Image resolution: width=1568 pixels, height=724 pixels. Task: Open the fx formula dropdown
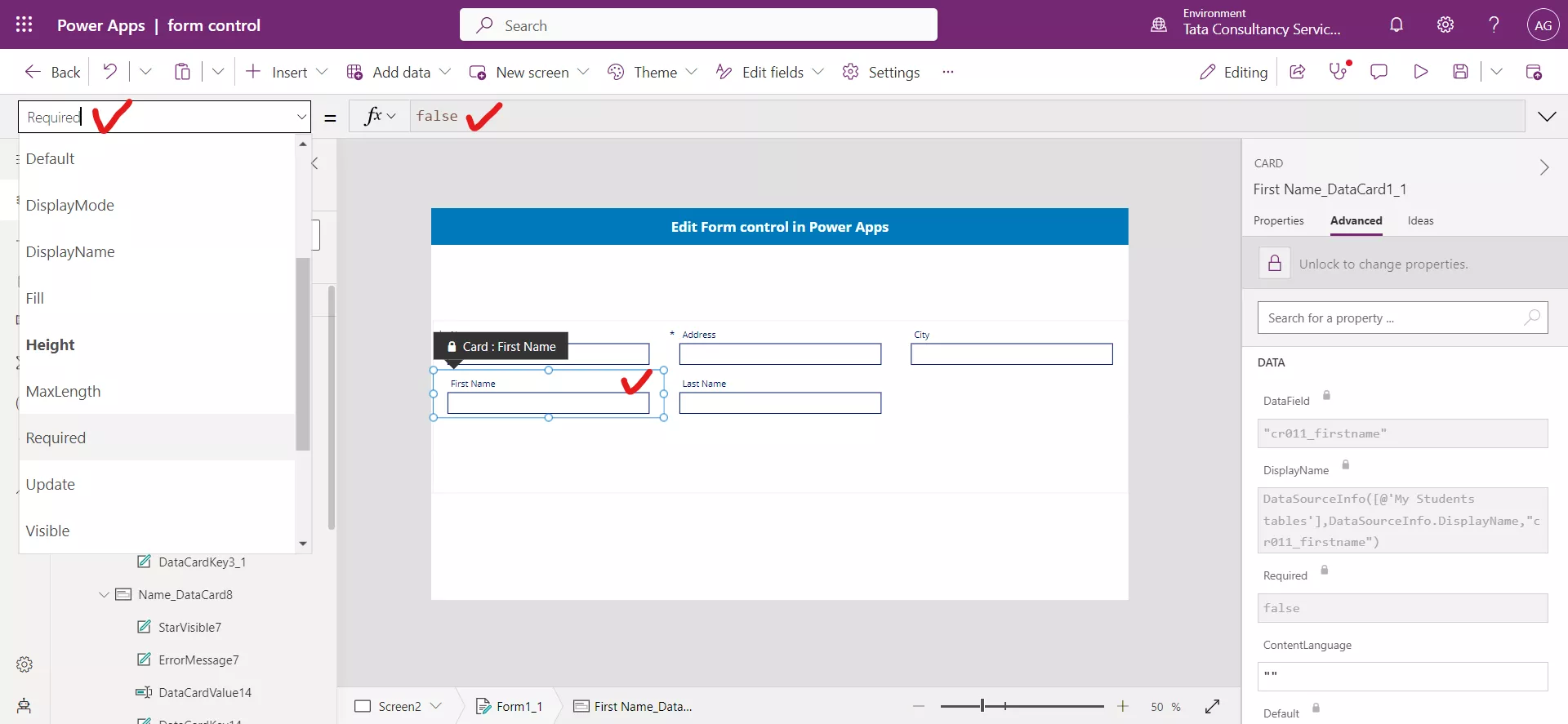click(x=380, y=117)
